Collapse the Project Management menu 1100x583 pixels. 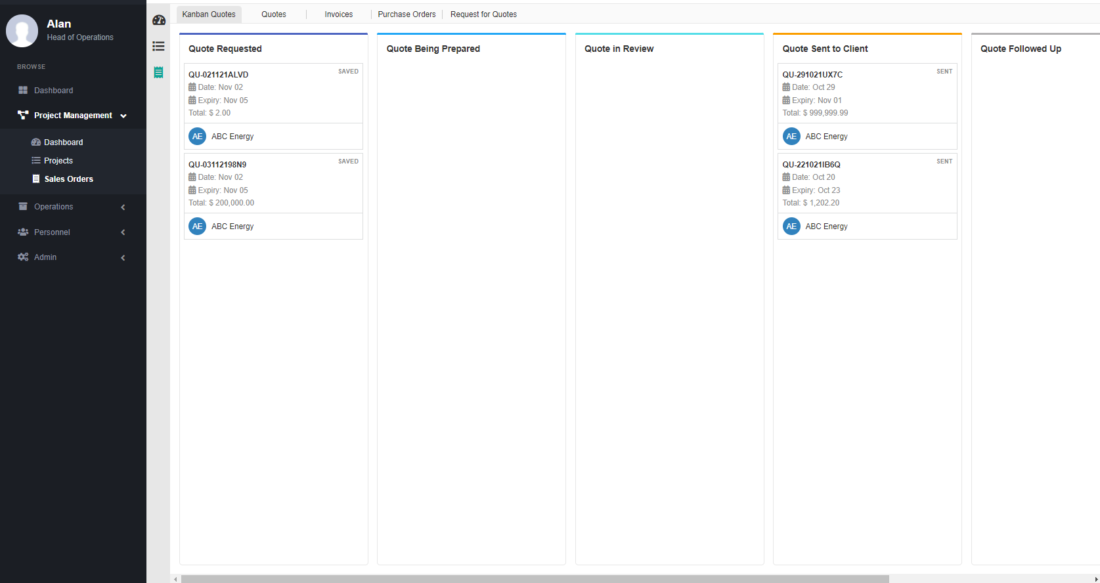tap(123, 115)
